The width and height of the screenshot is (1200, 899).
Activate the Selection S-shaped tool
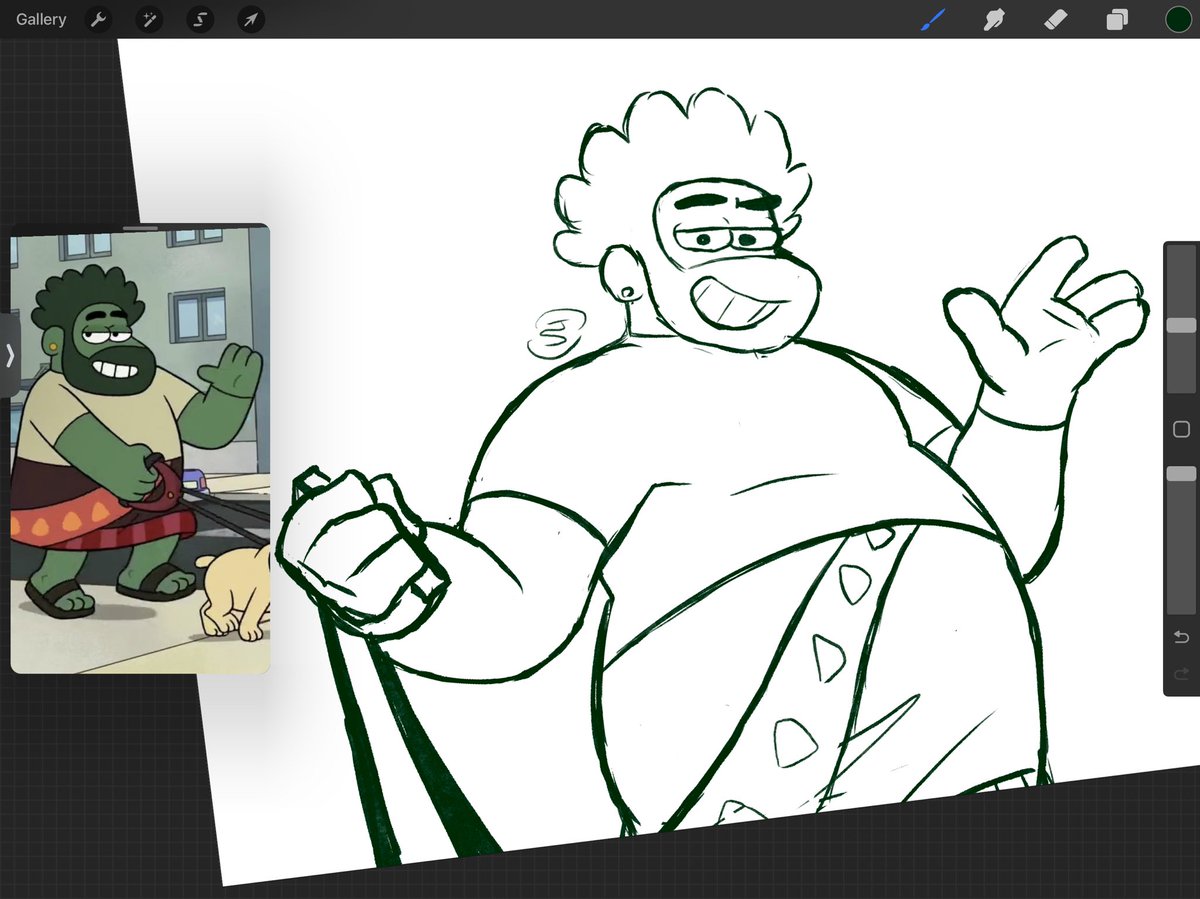coord(200,19)
